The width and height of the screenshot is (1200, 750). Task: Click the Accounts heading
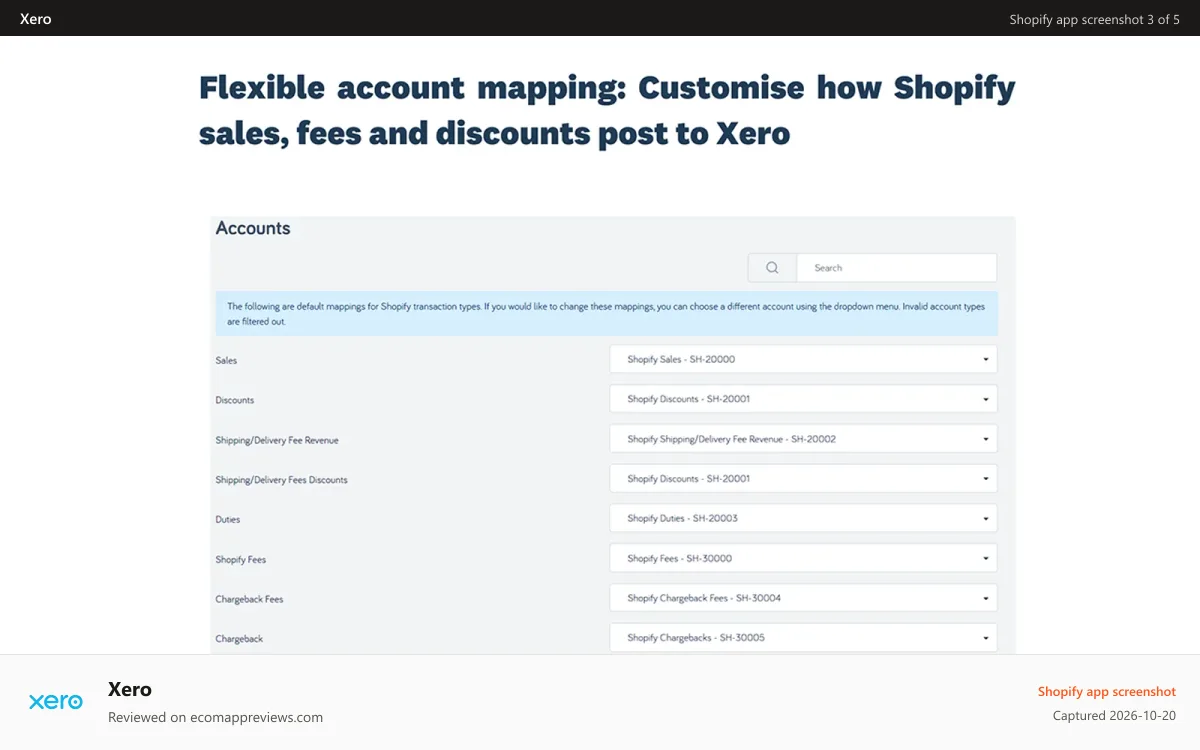pyautogui.click(x=253, y=228)
